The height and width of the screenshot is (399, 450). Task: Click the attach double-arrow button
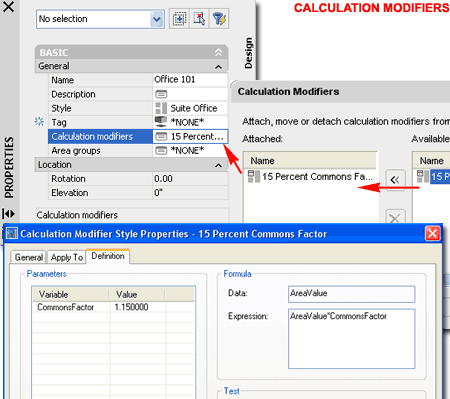pyautogui.click(x=395, y=180)
